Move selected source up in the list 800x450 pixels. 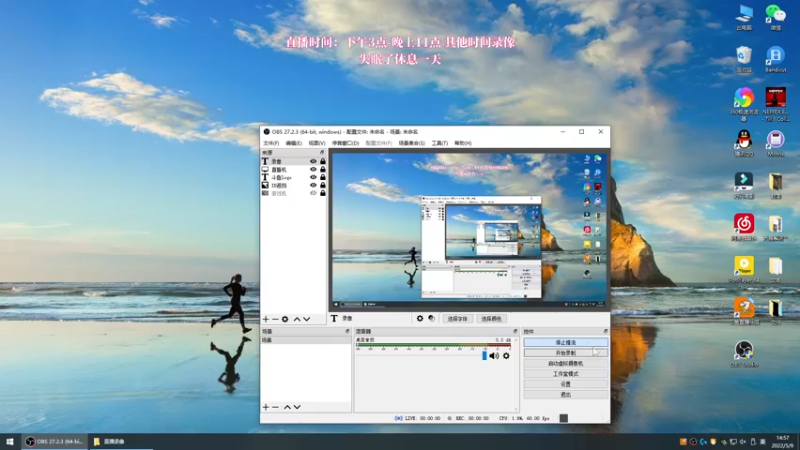click(x=297, y=319)
